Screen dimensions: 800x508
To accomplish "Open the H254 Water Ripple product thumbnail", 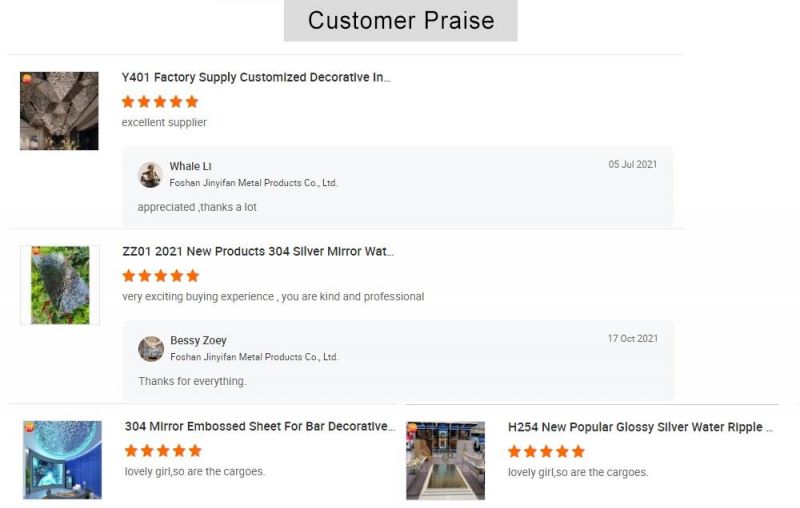I will (x=445, y=461).
